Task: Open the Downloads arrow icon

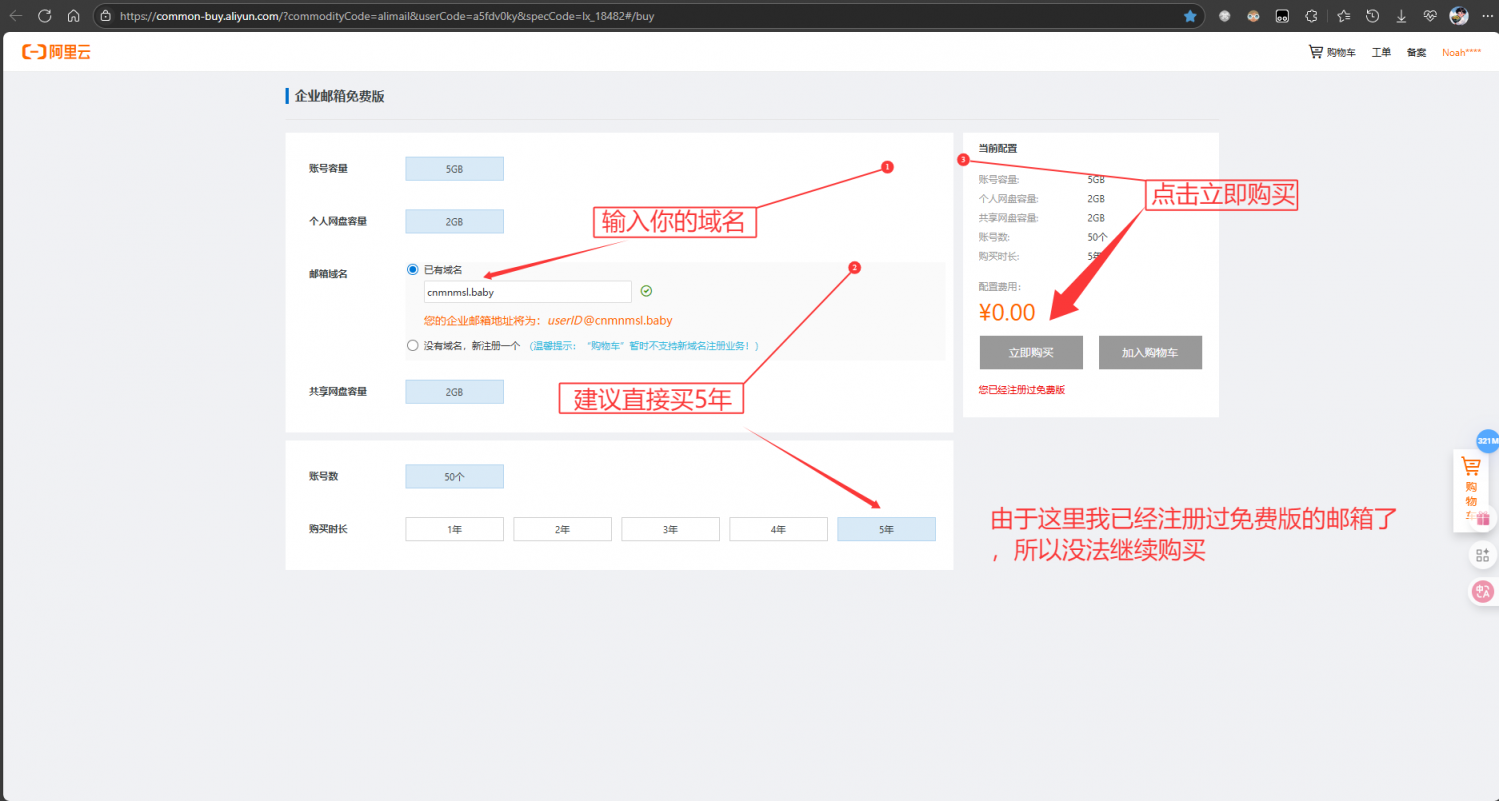Action: coord(1401,16)
